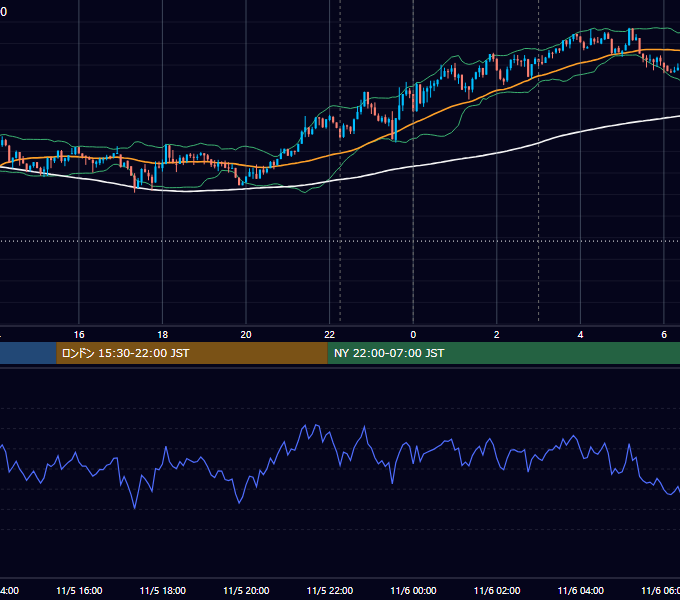Screen dimensions: 680x600
Task: Click the blue session band before ロンドン
Action: click(x=28, y=353)
